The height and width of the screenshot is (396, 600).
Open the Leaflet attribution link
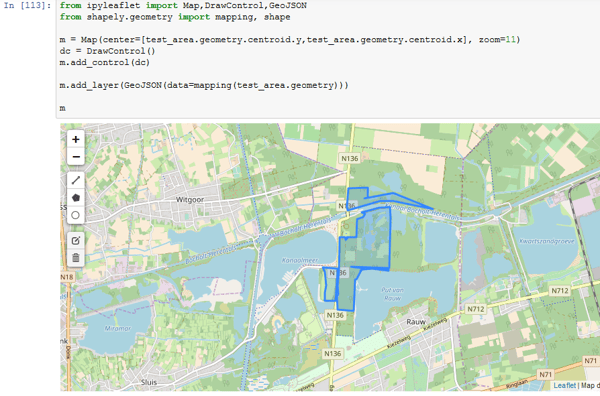(564, 386)
